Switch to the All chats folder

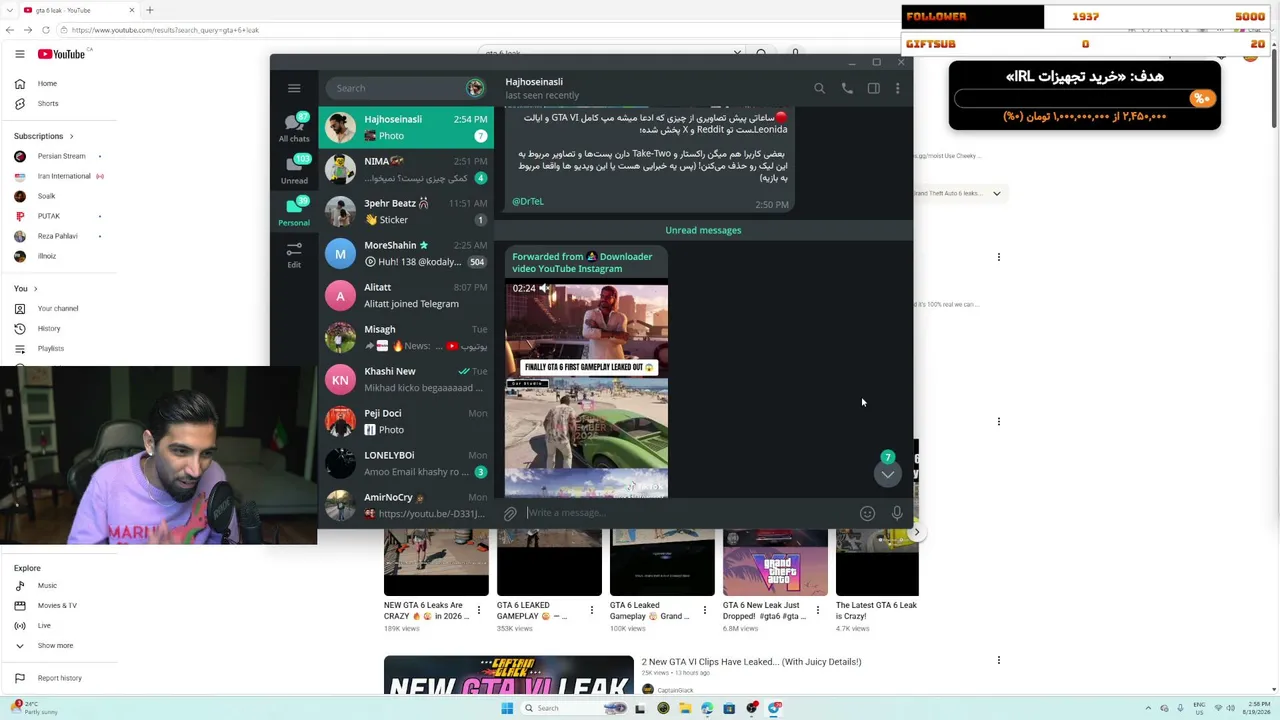click(x=294, y=127)
